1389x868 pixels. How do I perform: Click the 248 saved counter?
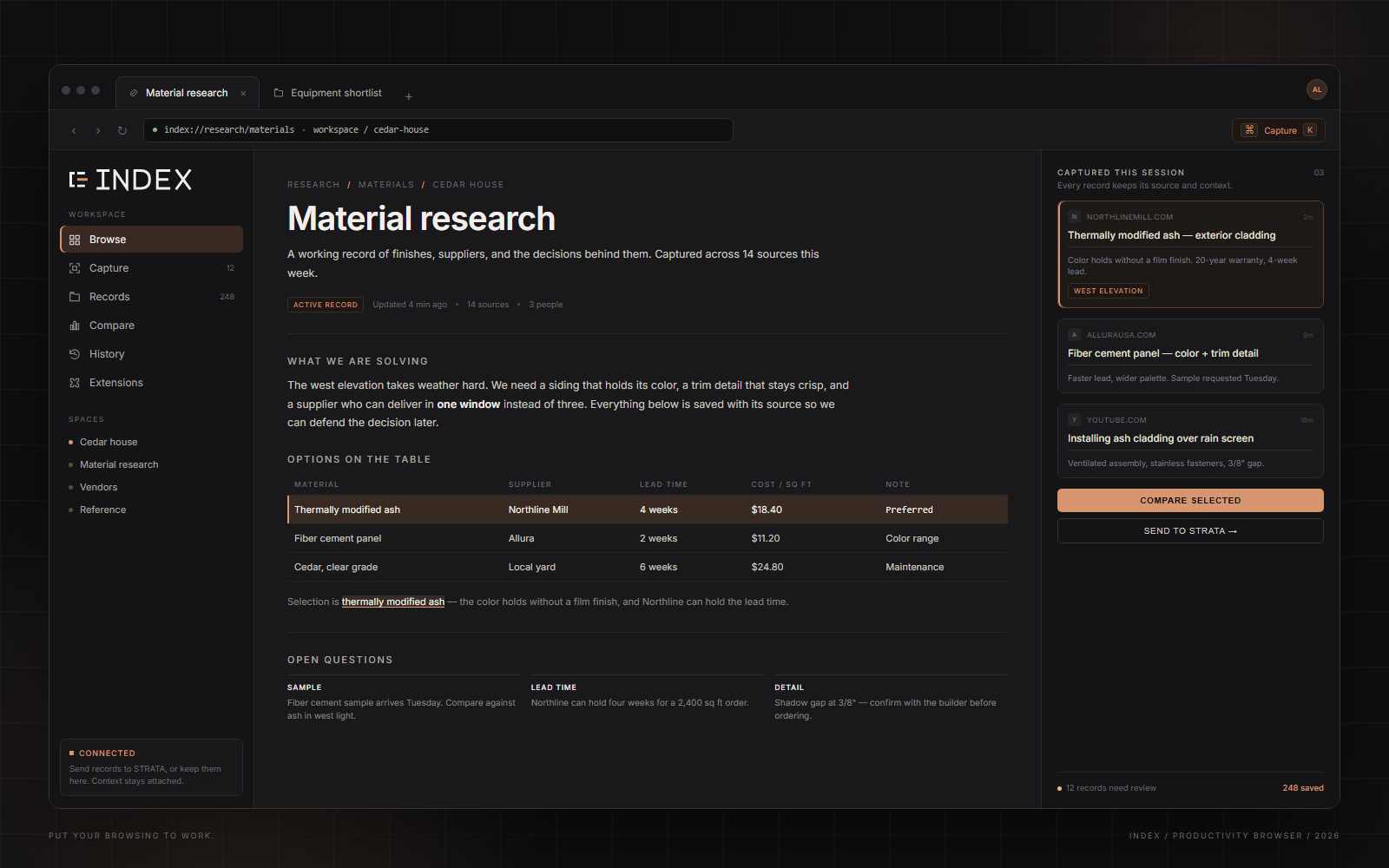1303,788
